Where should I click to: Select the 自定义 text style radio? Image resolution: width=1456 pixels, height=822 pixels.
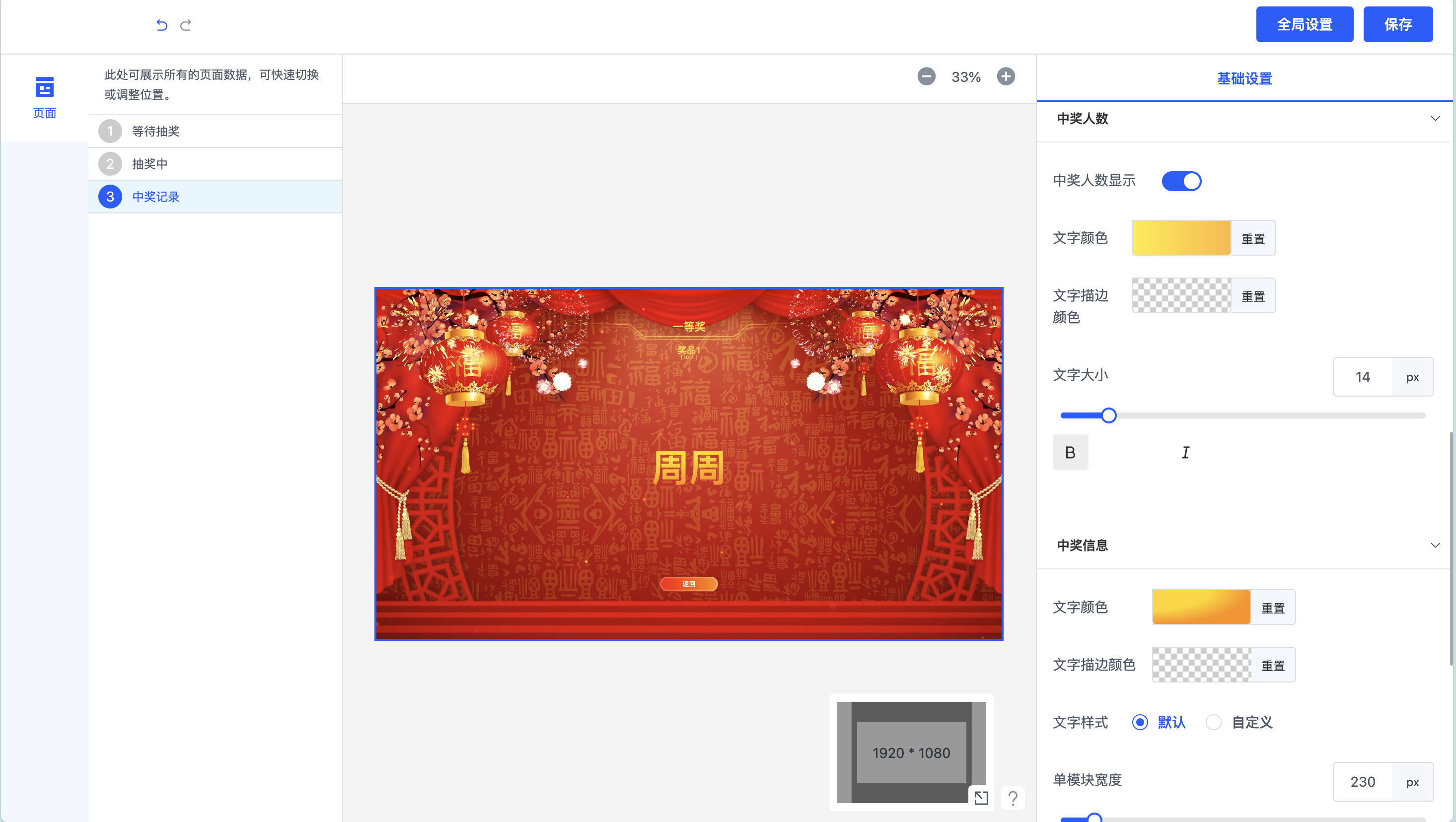pos(1213,722)
